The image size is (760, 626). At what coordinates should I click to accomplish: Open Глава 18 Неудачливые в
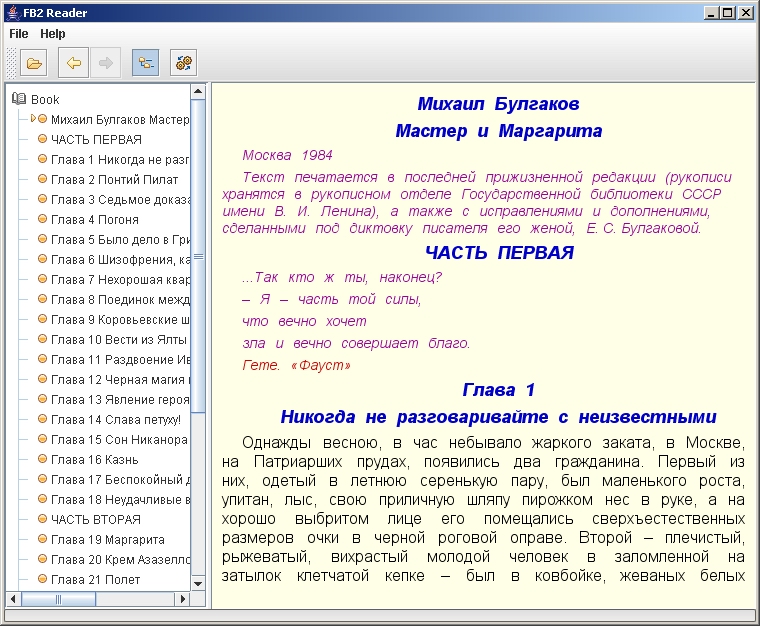[x=120, y=500]
